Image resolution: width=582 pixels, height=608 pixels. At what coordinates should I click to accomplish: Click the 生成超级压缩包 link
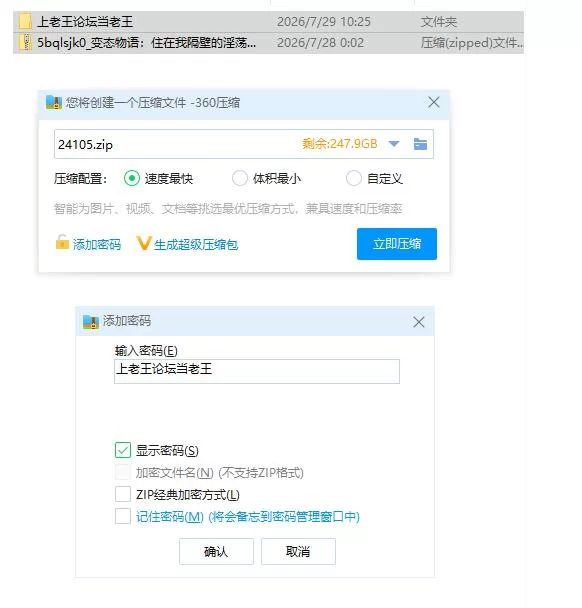coord(196,245)
